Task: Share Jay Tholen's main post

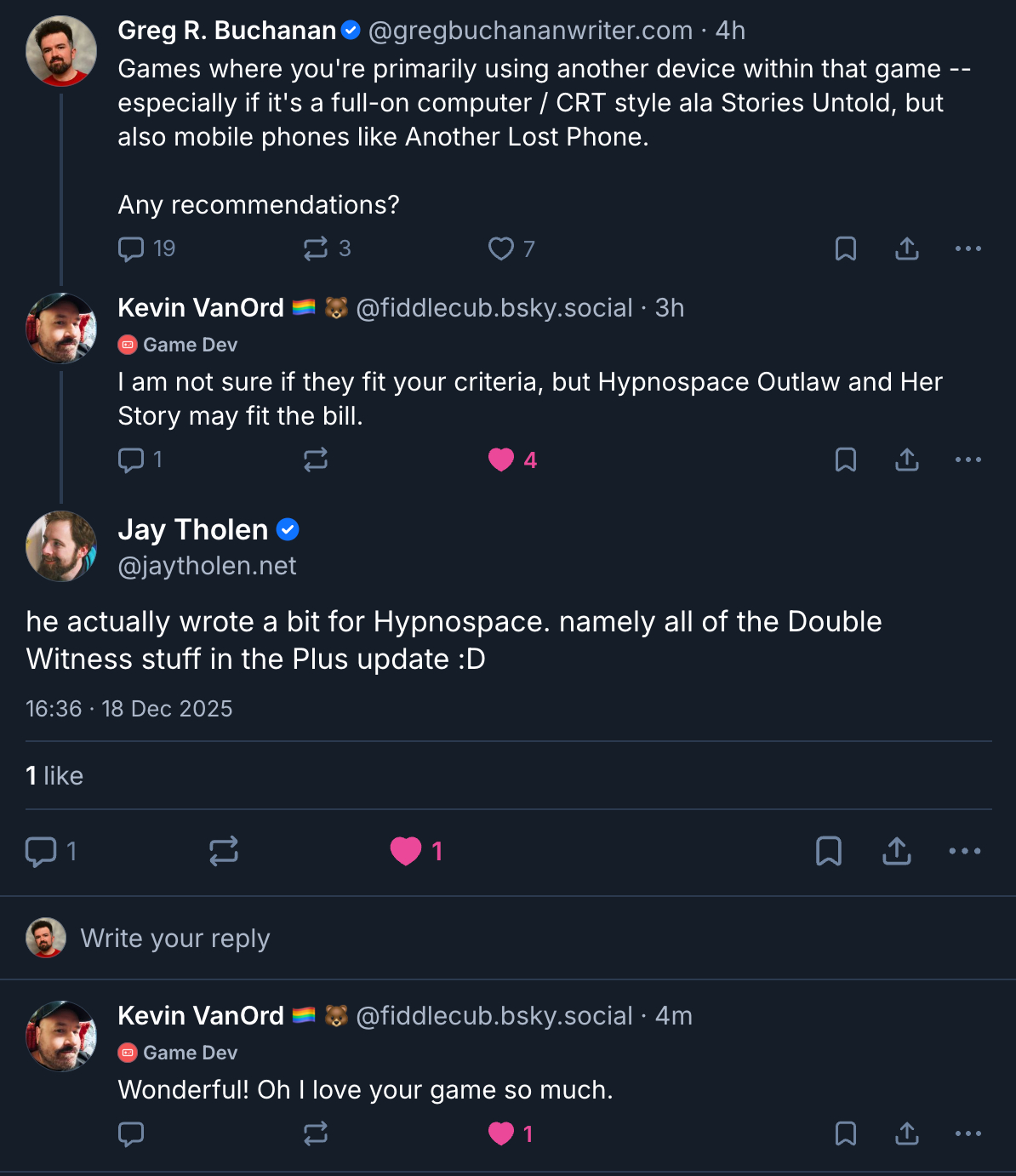Action: 897,851
